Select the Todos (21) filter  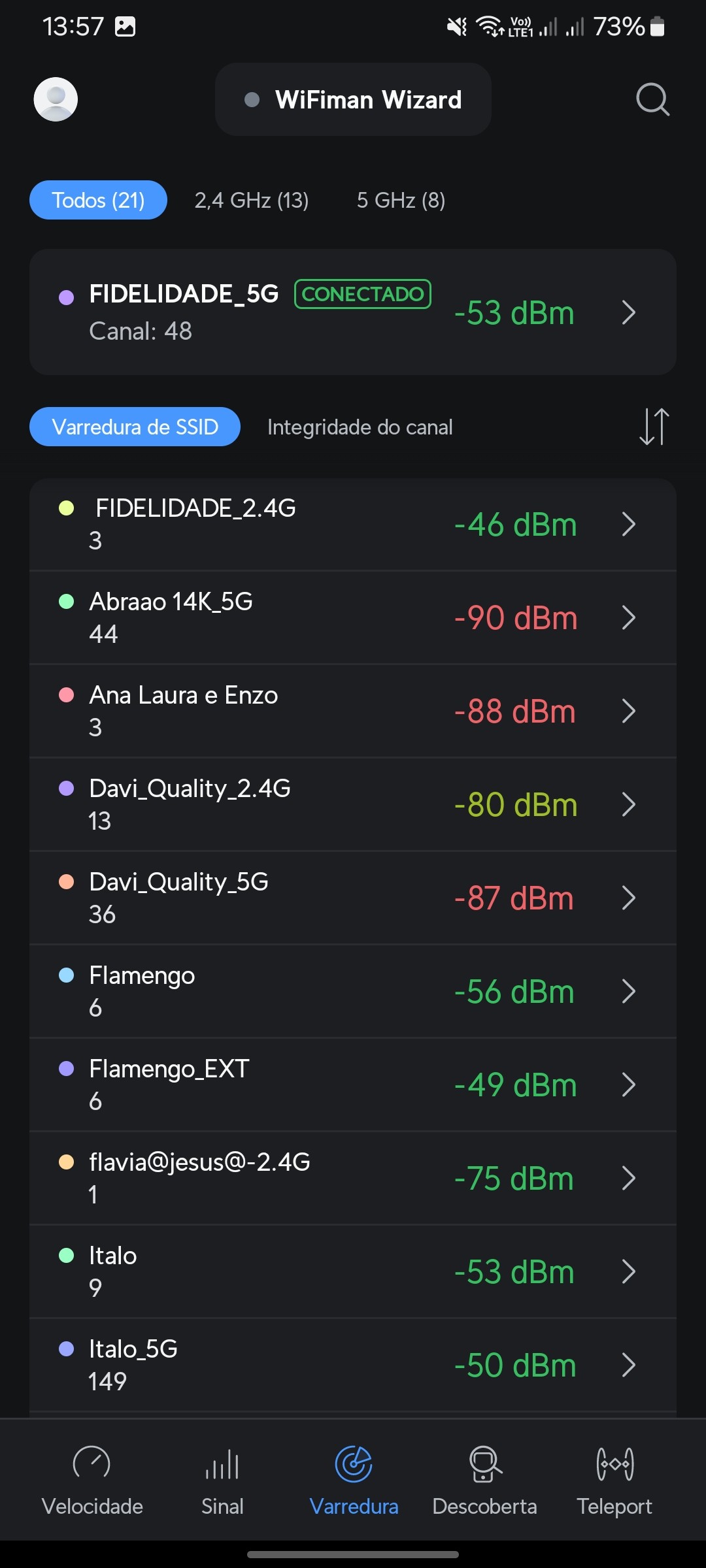(x=98, y=200)
